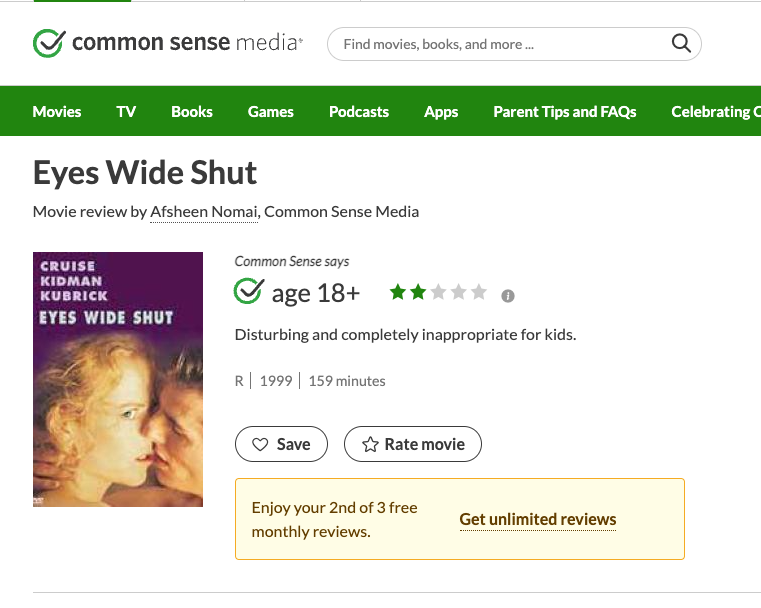Screen dimensions: 761x608
Task: Open the Movies menu
Action: [57, 112]
